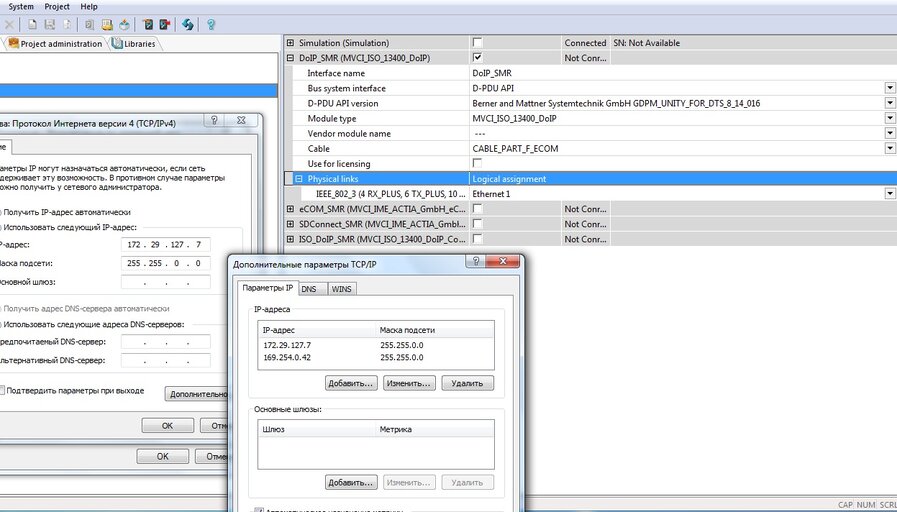Click the IP address field 172.29.127.7
This screenshot has width=897, height=512.
pyautogui.click(x=166, y=244)
